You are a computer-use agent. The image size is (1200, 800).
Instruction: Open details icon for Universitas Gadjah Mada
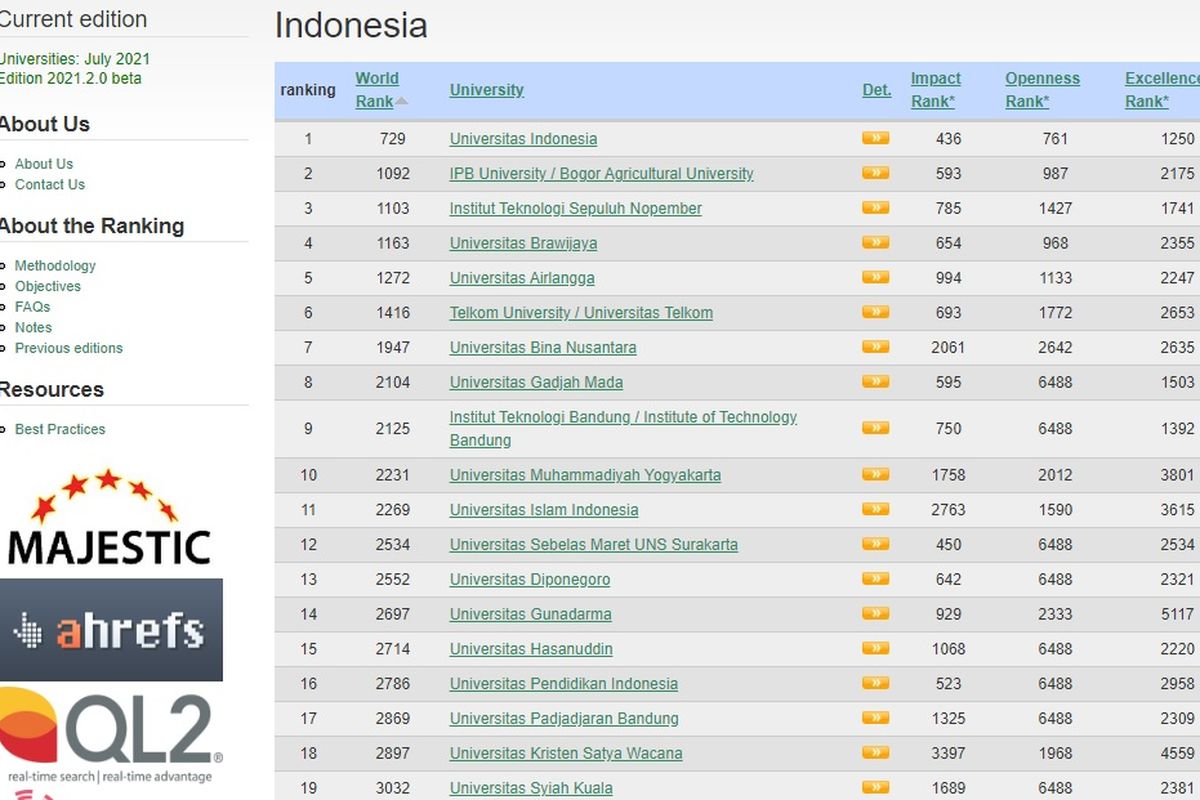tap(875, 381)
